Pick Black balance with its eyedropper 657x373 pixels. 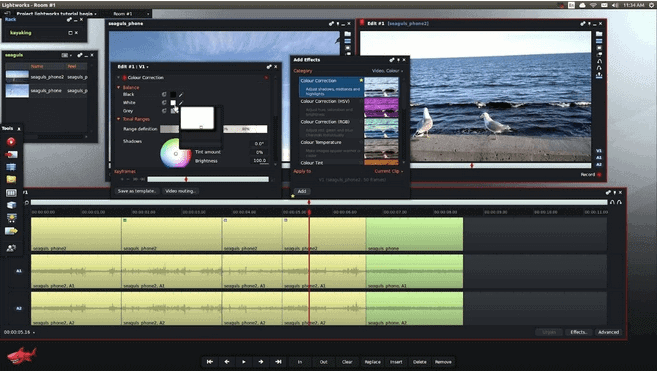click(x=181, y=95)
